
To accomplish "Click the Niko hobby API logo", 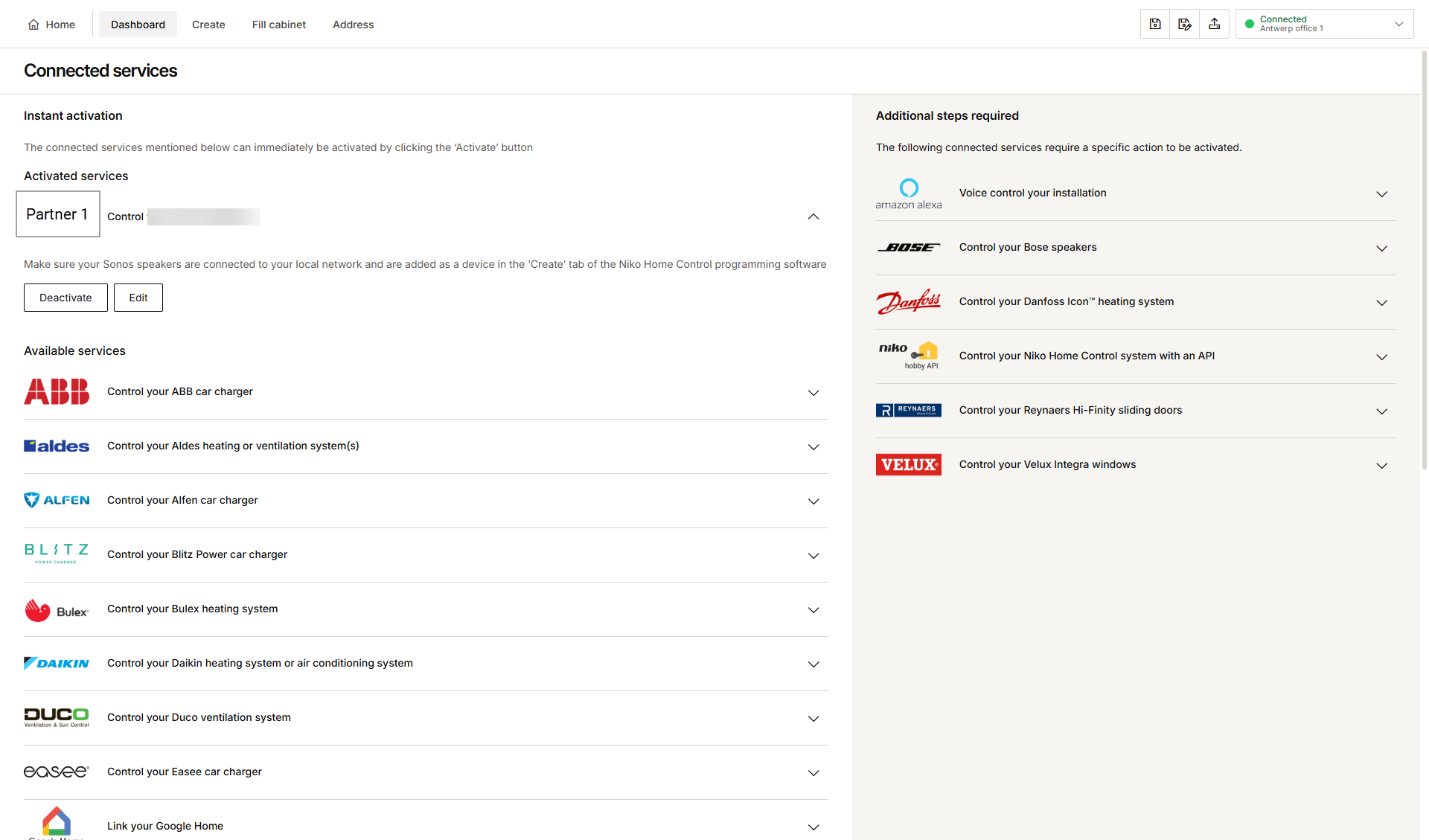I will coord(908,356).
